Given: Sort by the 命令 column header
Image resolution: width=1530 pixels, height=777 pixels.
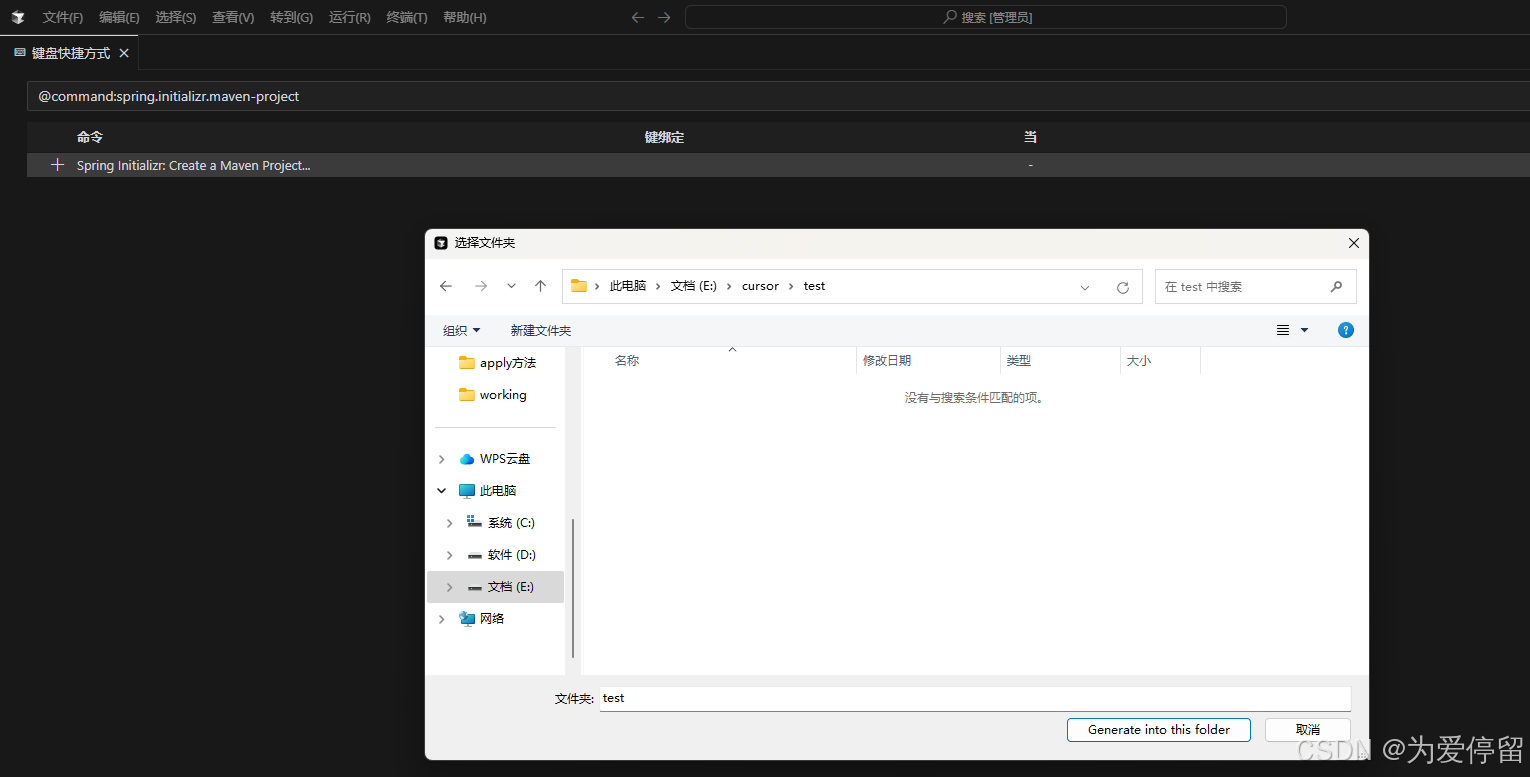Looking at the screenshot, I should [90, 137].
